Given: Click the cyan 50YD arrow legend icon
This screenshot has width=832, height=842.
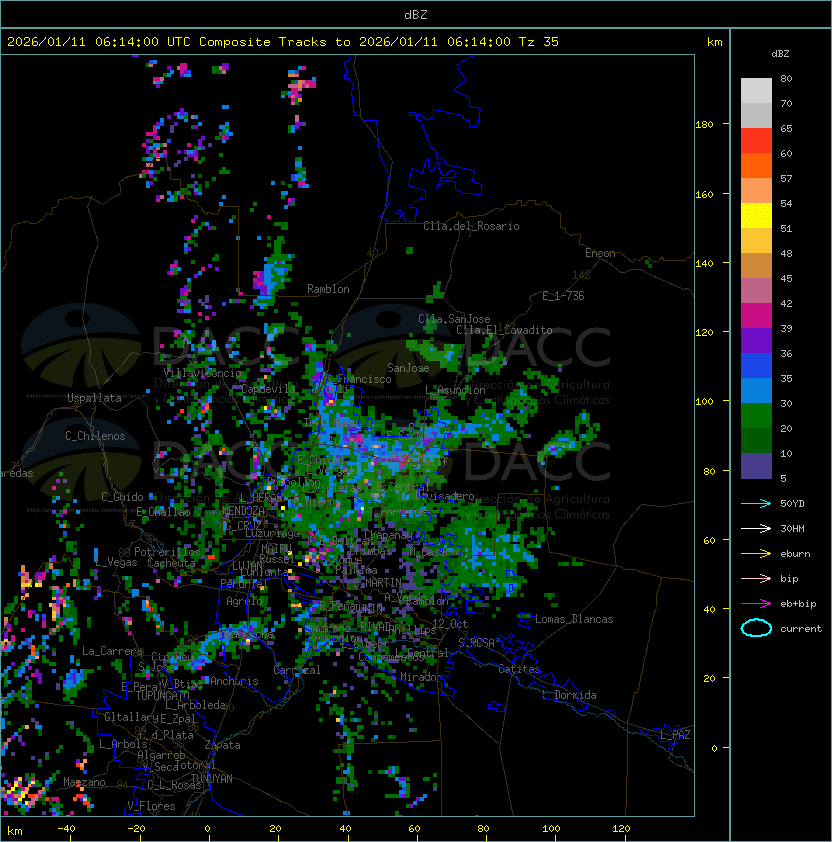Looking at the screenshot, I should (756, 504).
